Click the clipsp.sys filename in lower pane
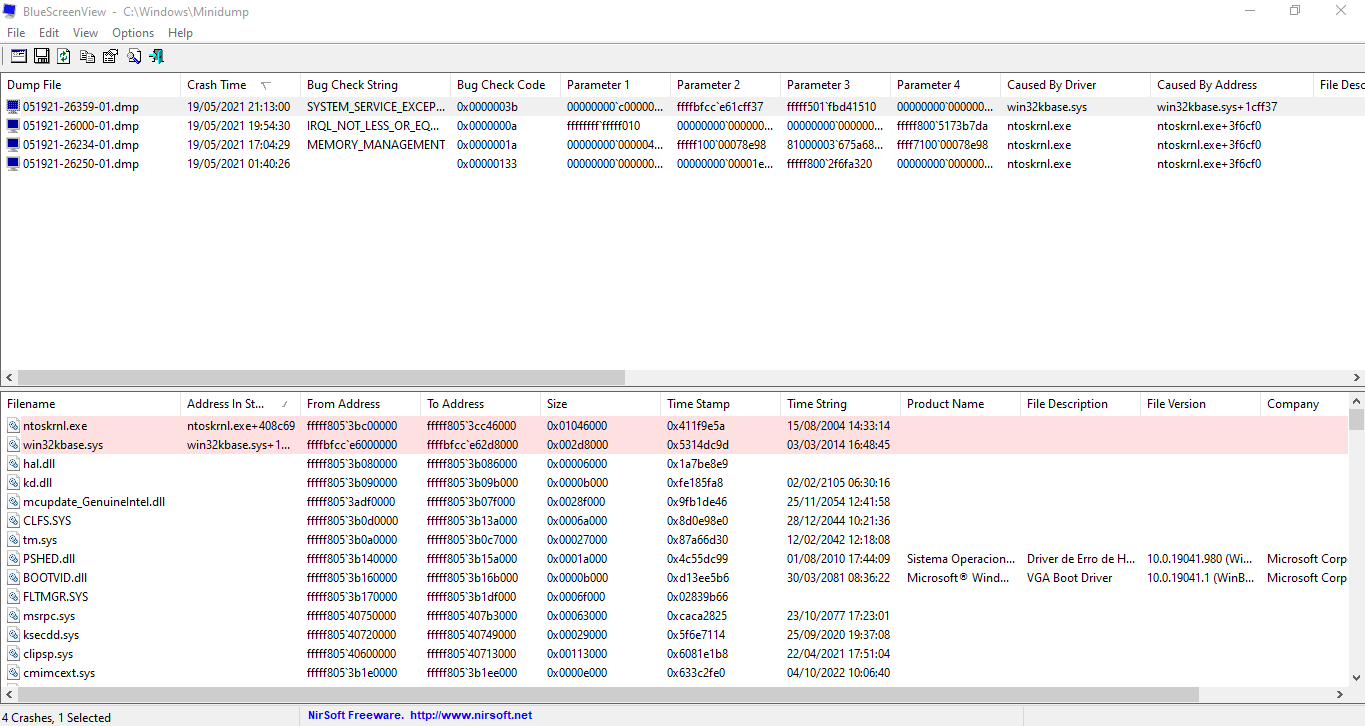The image size is (1365, 726). pyautogui.click(x=48, y=654)
